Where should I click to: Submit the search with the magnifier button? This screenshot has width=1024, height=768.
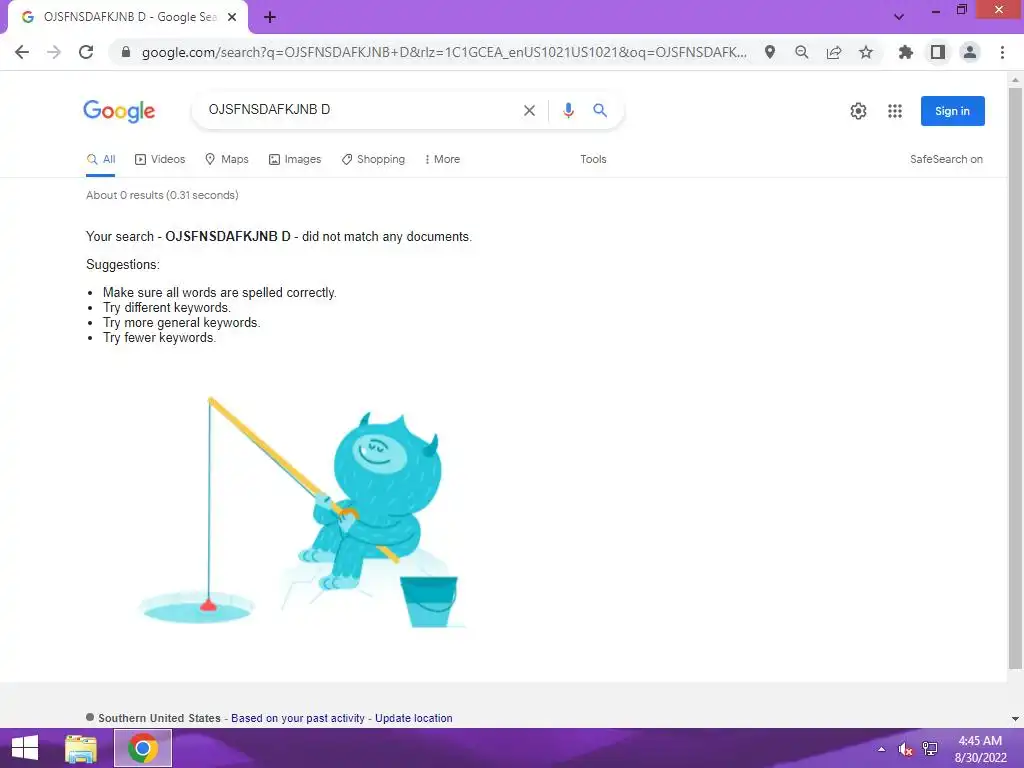tap(600, 110)
